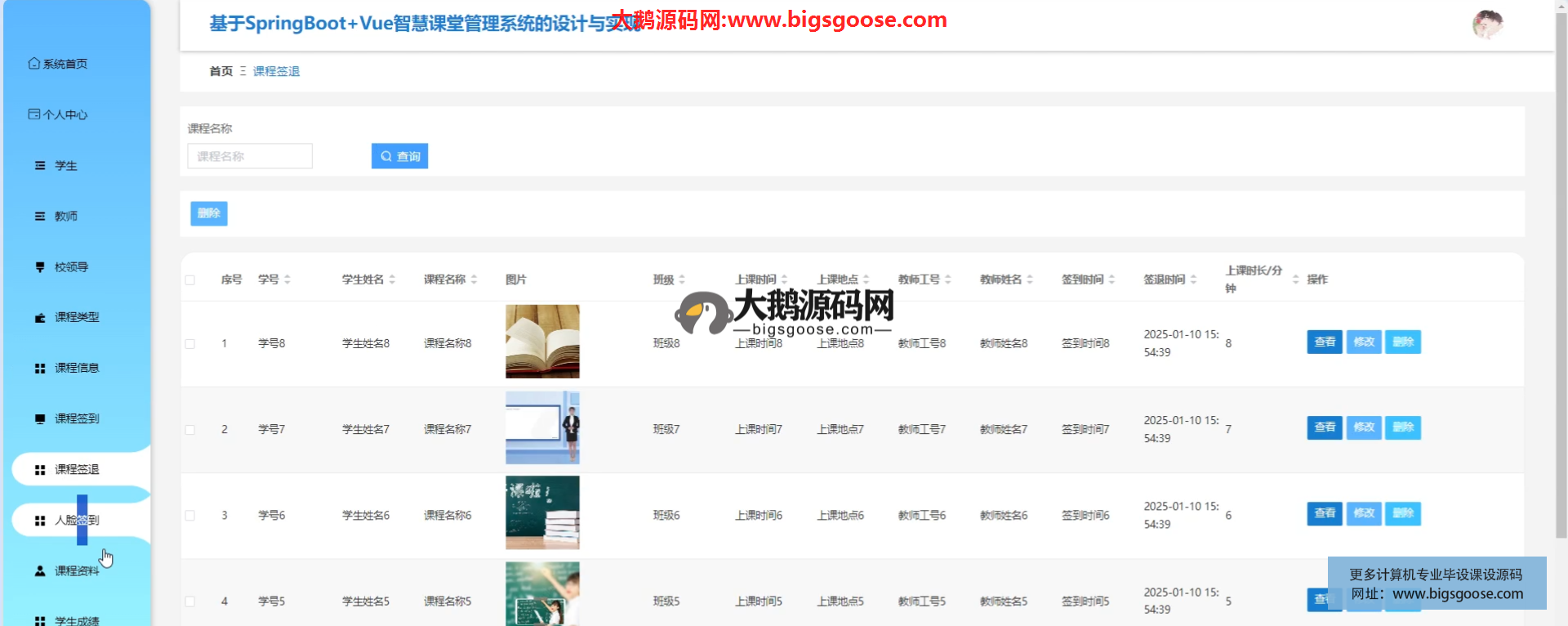Sort by the 学号 column arrows

coord(287,279)
